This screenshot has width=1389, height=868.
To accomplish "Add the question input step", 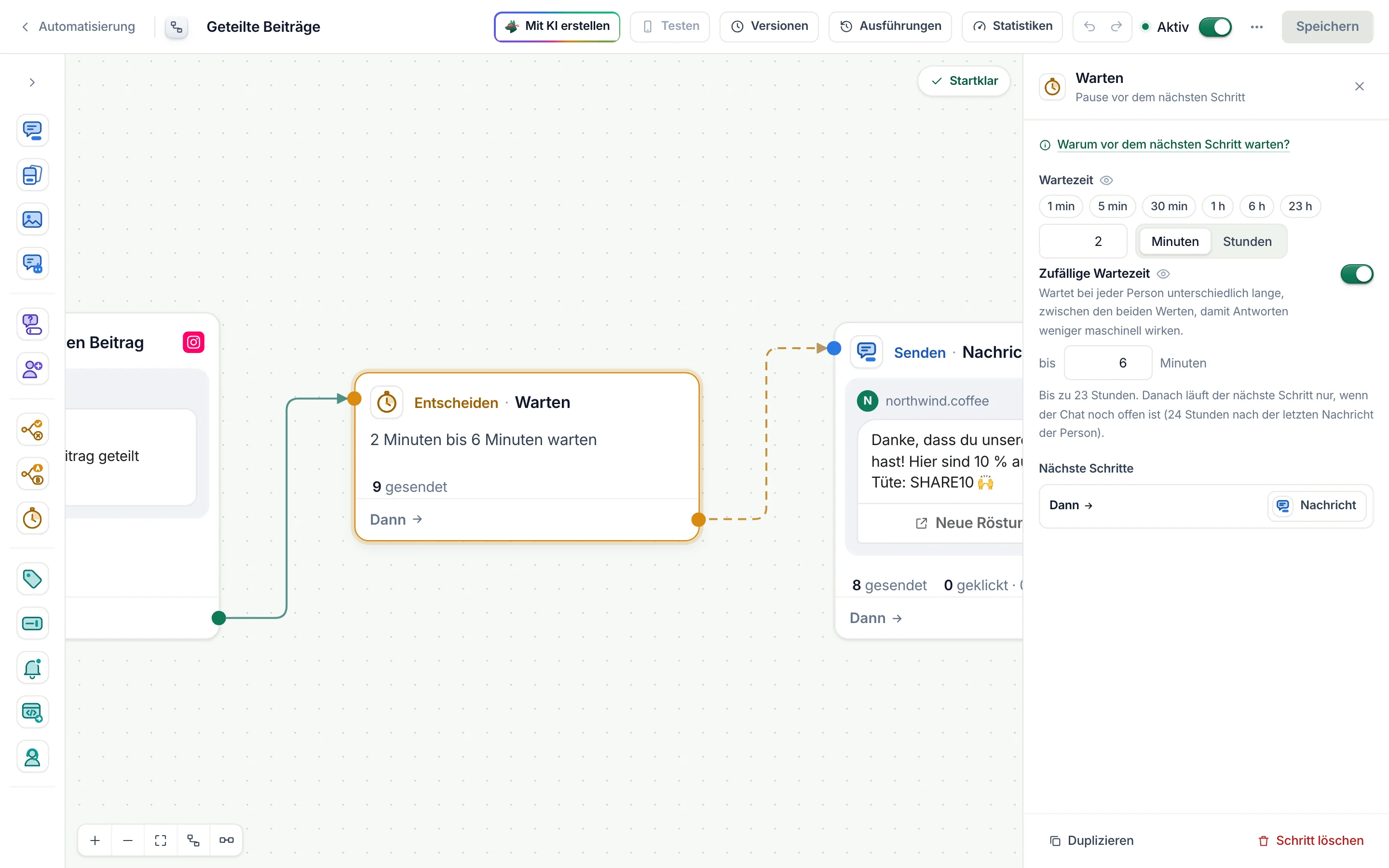I will [32, 324].
